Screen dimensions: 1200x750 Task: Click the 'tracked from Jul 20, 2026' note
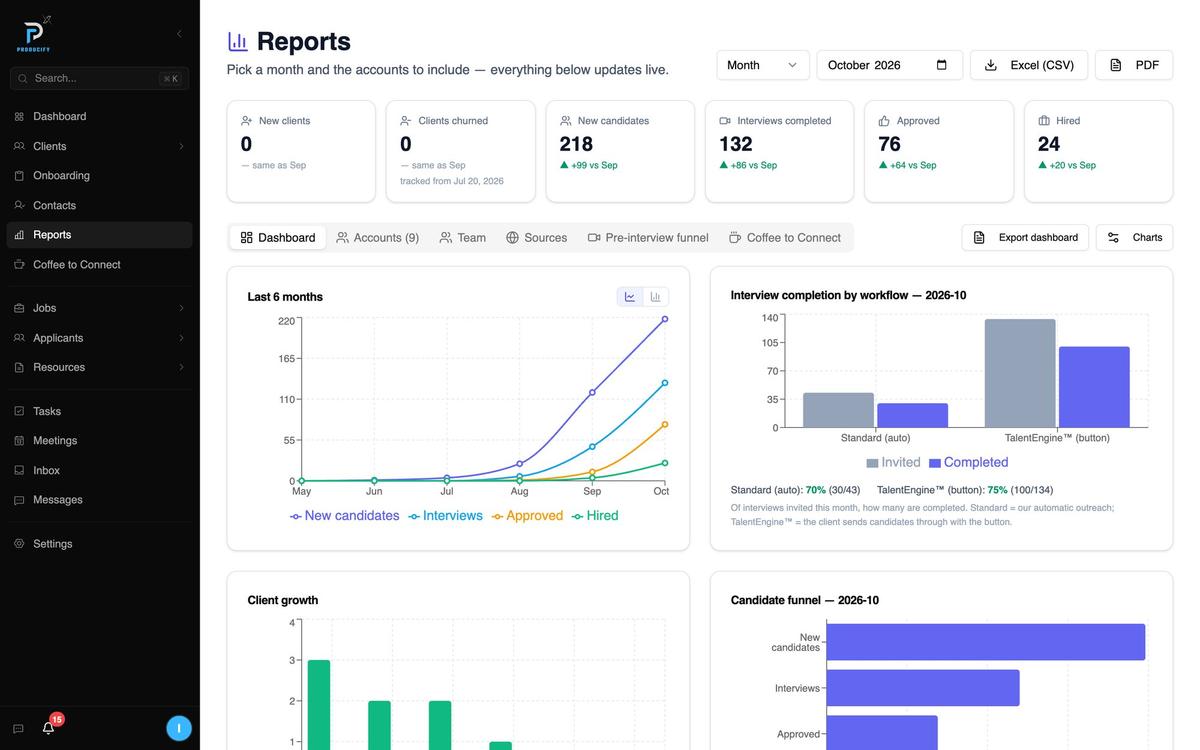452,181
